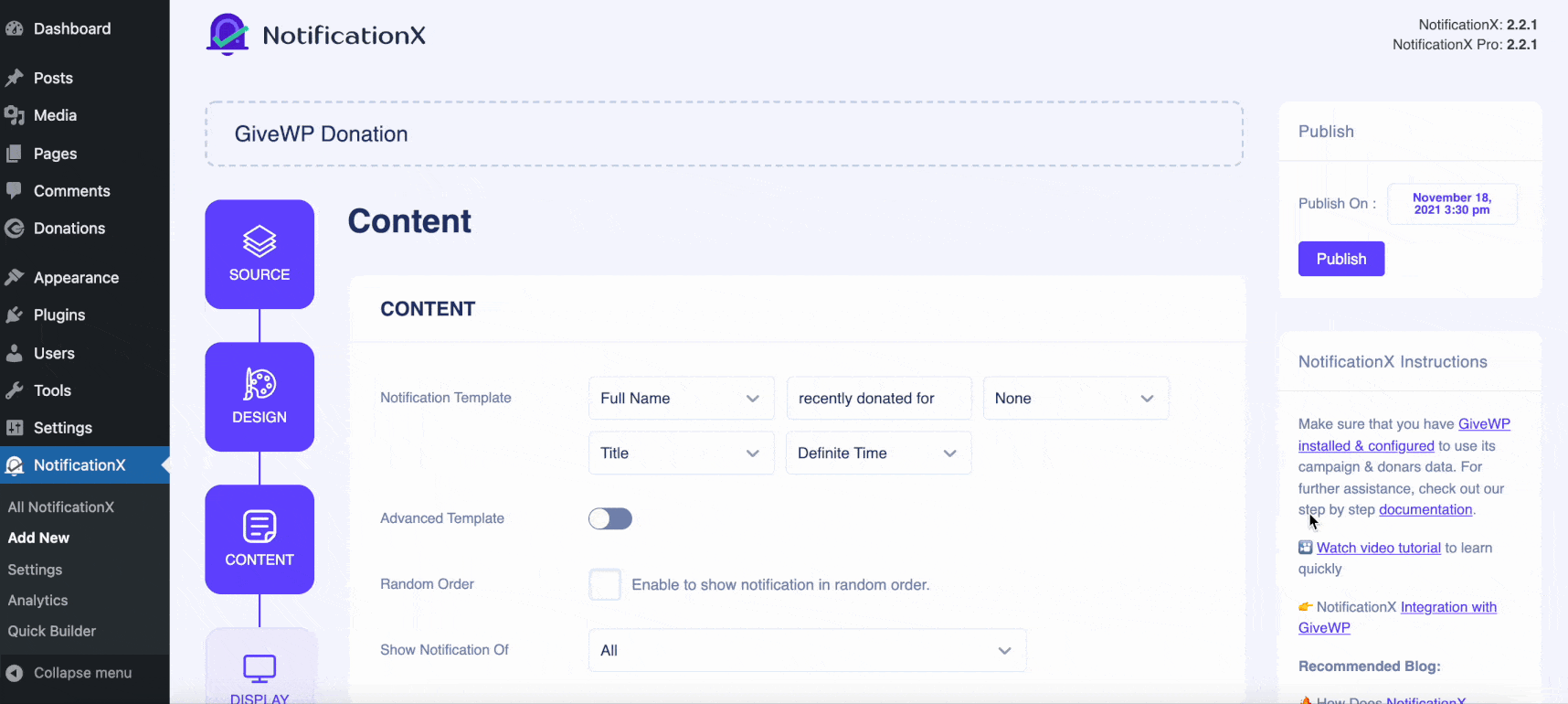Viewport: 1568px width, 704px height.
Task: Open the Full Name dropdown
Action: click(x=682, y=399)
